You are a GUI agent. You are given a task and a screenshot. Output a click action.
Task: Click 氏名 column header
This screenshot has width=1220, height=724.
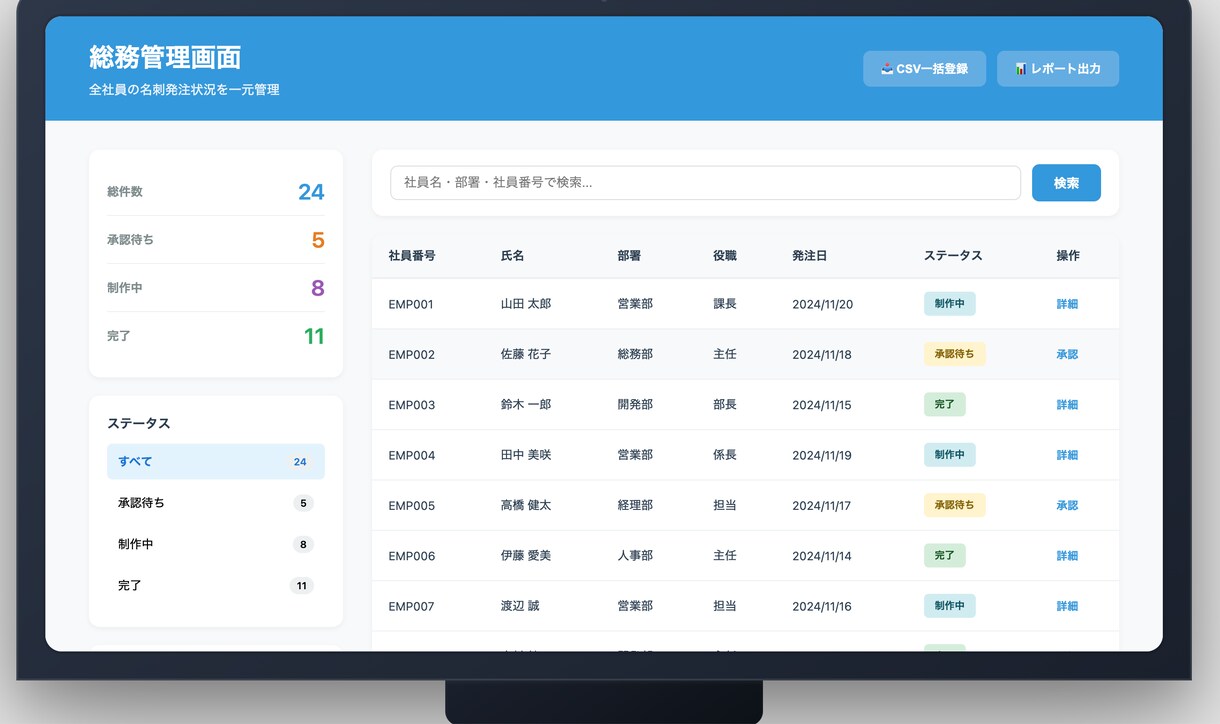pos(512,256)
